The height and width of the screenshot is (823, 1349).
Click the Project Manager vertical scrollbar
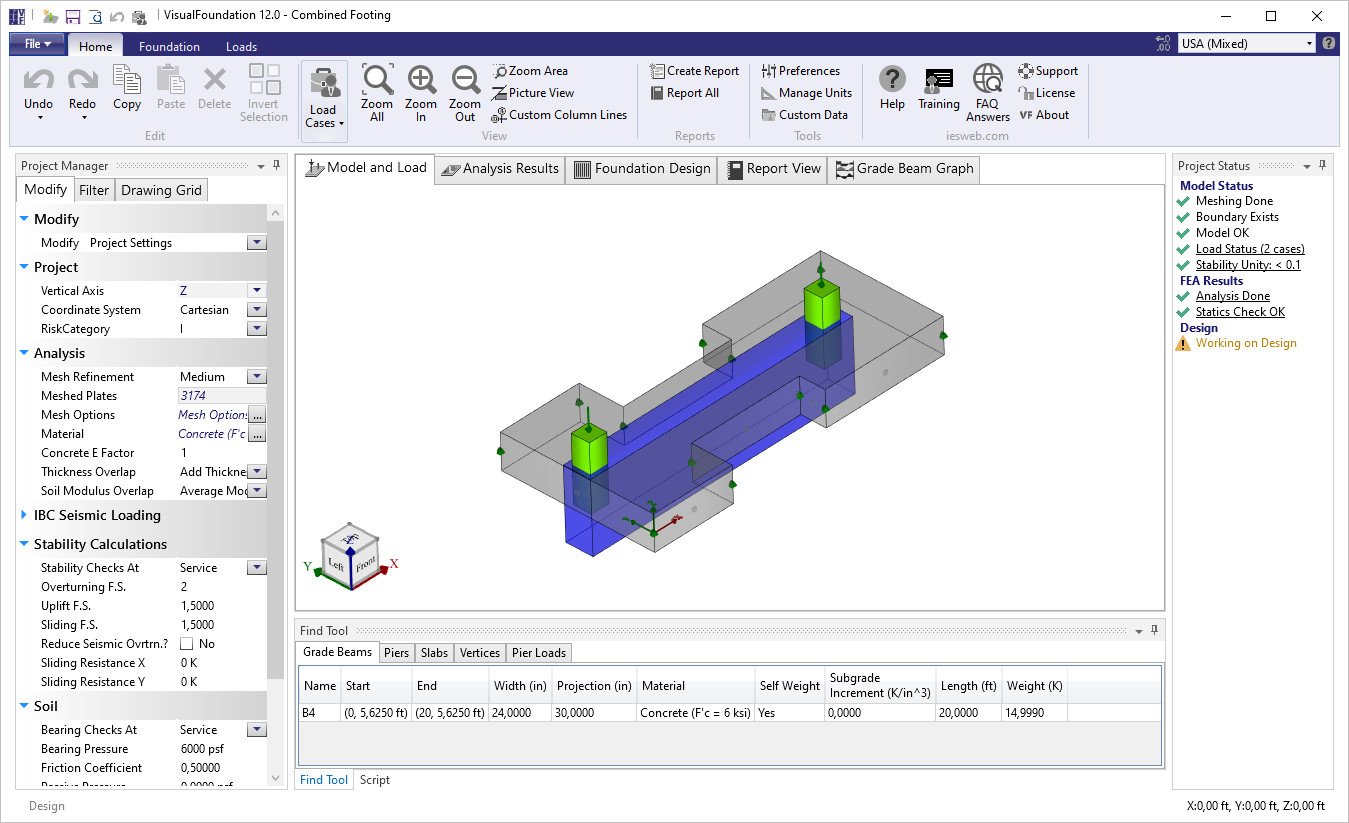click(277, 450)
